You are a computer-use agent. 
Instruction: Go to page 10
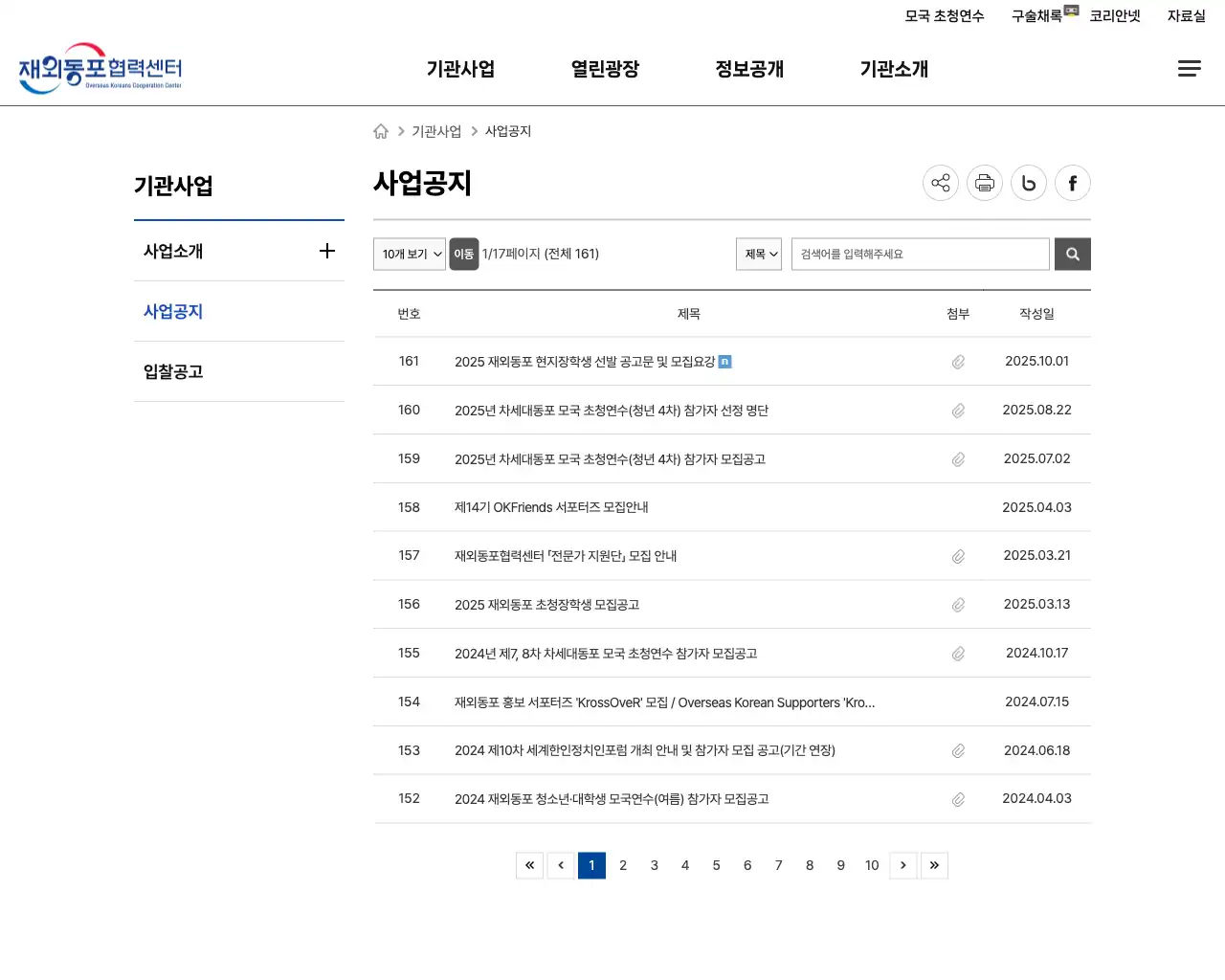tap(872, 865)
